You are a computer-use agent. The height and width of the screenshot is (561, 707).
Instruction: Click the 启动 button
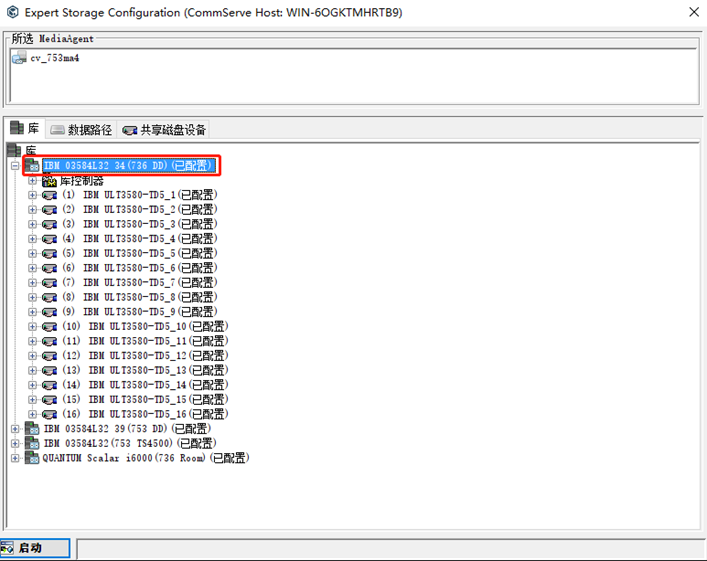(x=35, y=548)
